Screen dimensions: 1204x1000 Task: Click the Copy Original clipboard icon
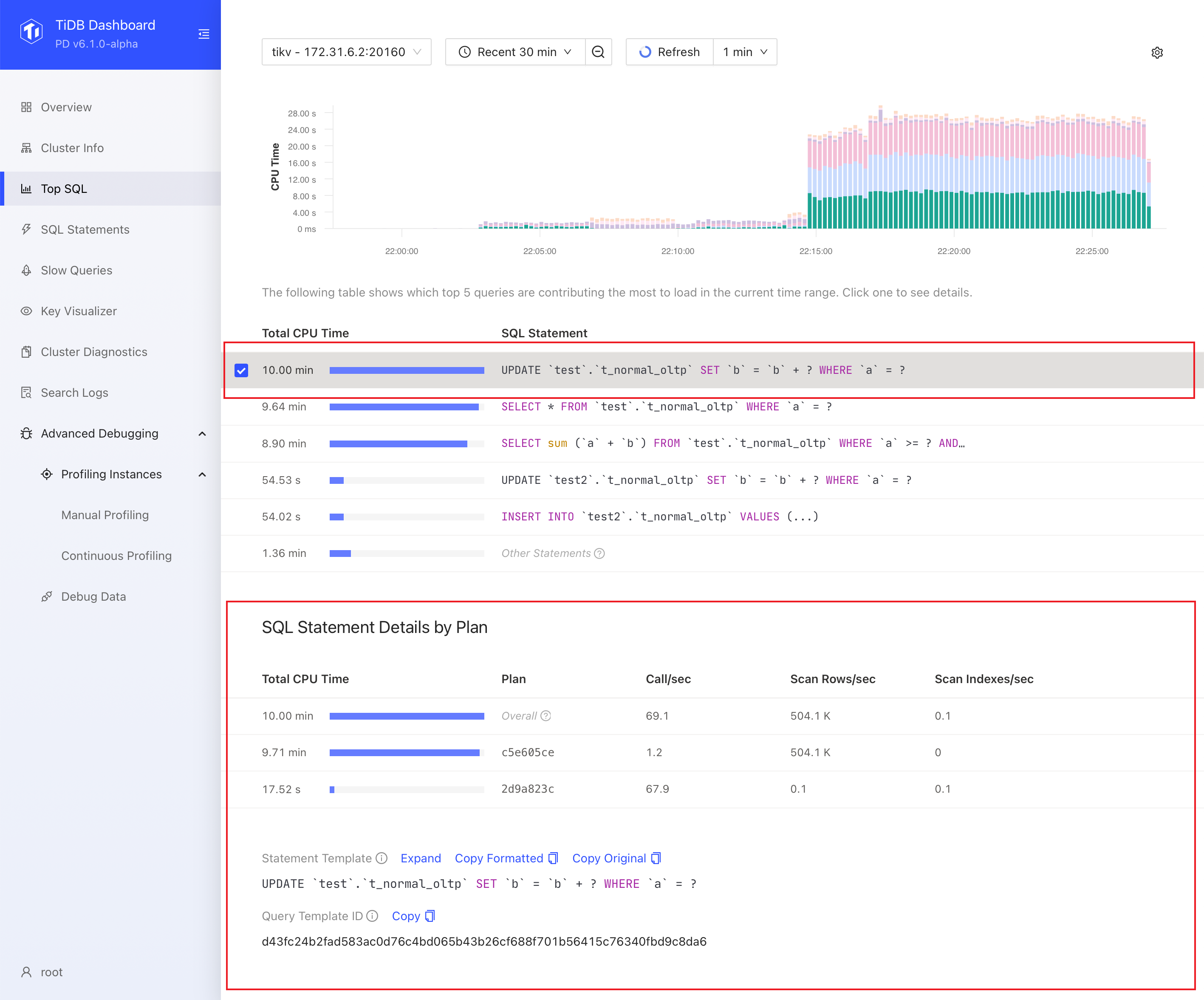[656, 858]
